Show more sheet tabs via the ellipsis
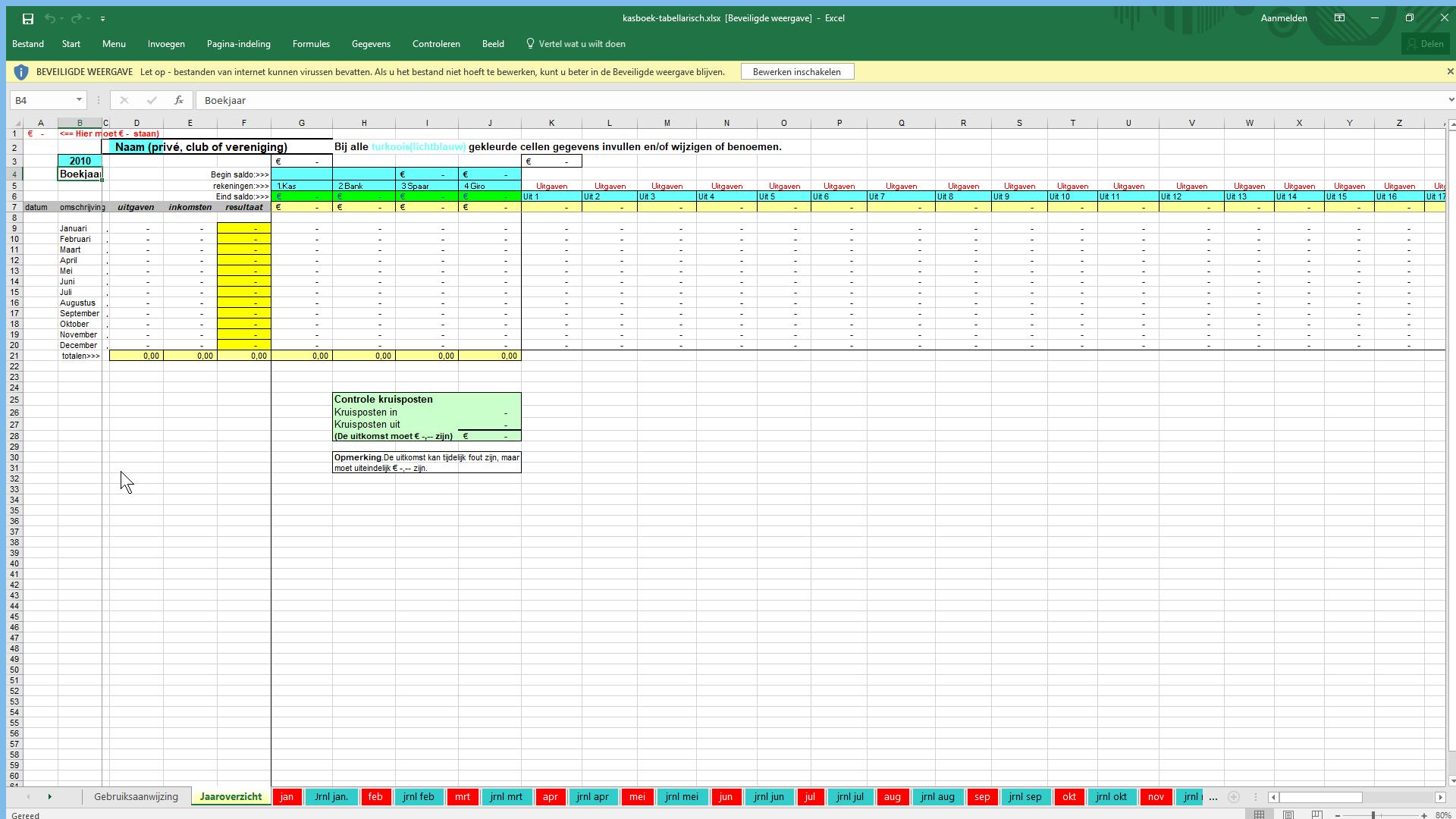The image size is (1456, 819). click(x=1213, y=797)
